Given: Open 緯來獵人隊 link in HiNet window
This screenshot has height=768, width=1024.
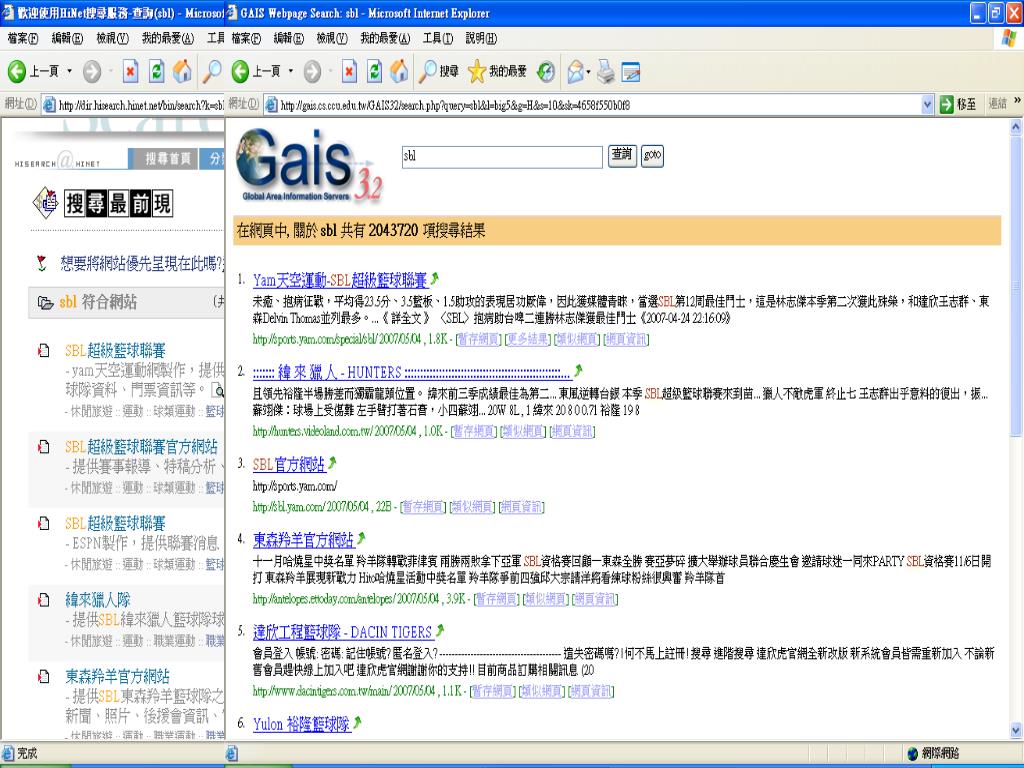Looking at the screenshot, I should click(97, 600).
